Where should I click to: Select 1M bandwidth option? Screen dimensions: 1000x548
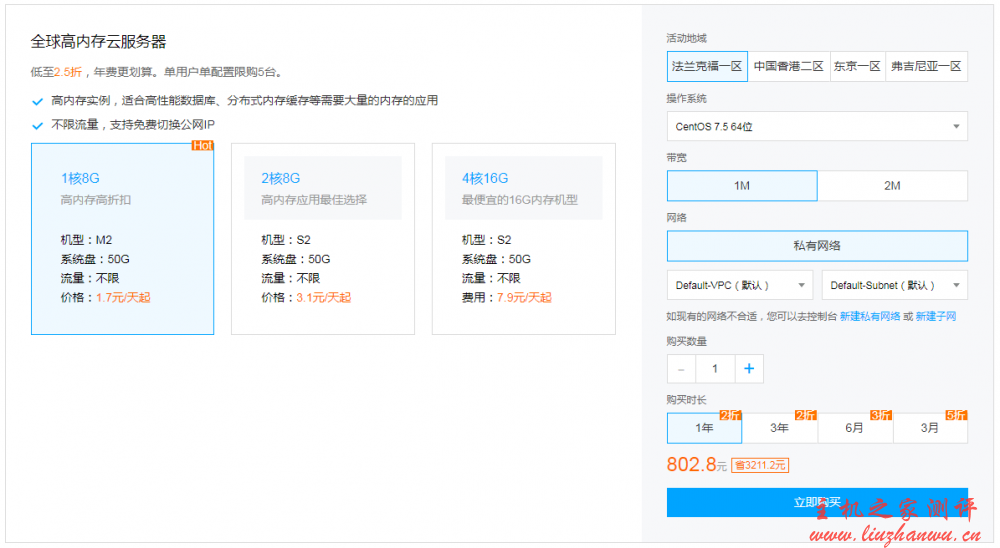point(742,186)
